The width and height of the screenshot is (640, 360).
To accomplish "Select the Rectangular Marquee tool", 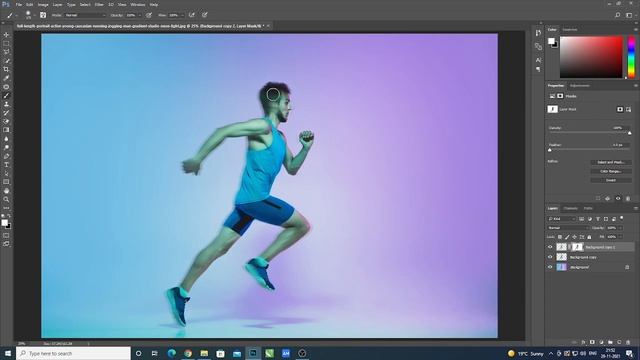I will pos(6,43).
